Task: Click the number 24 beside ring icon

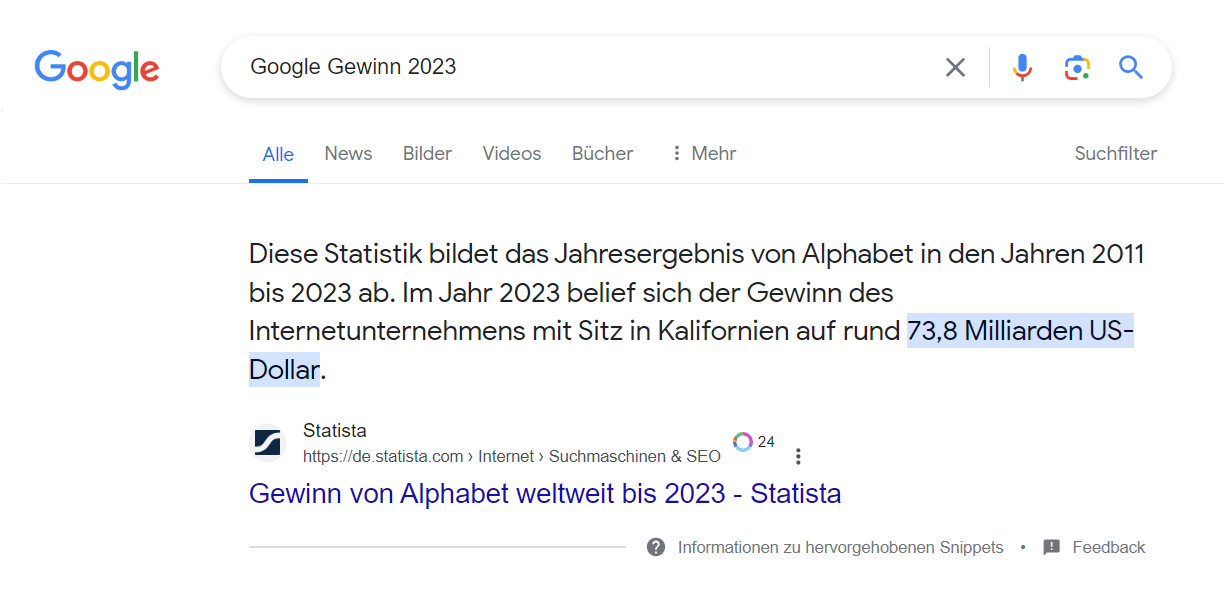Action: (766, 442)
